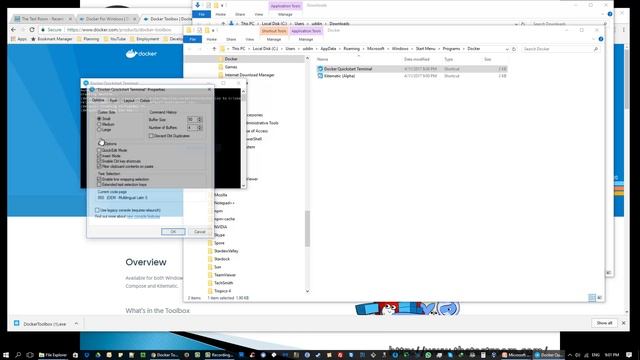Open Shortcut Tools ribbon tab
This screenshot has width=640, height=360.
coord(274,31)
